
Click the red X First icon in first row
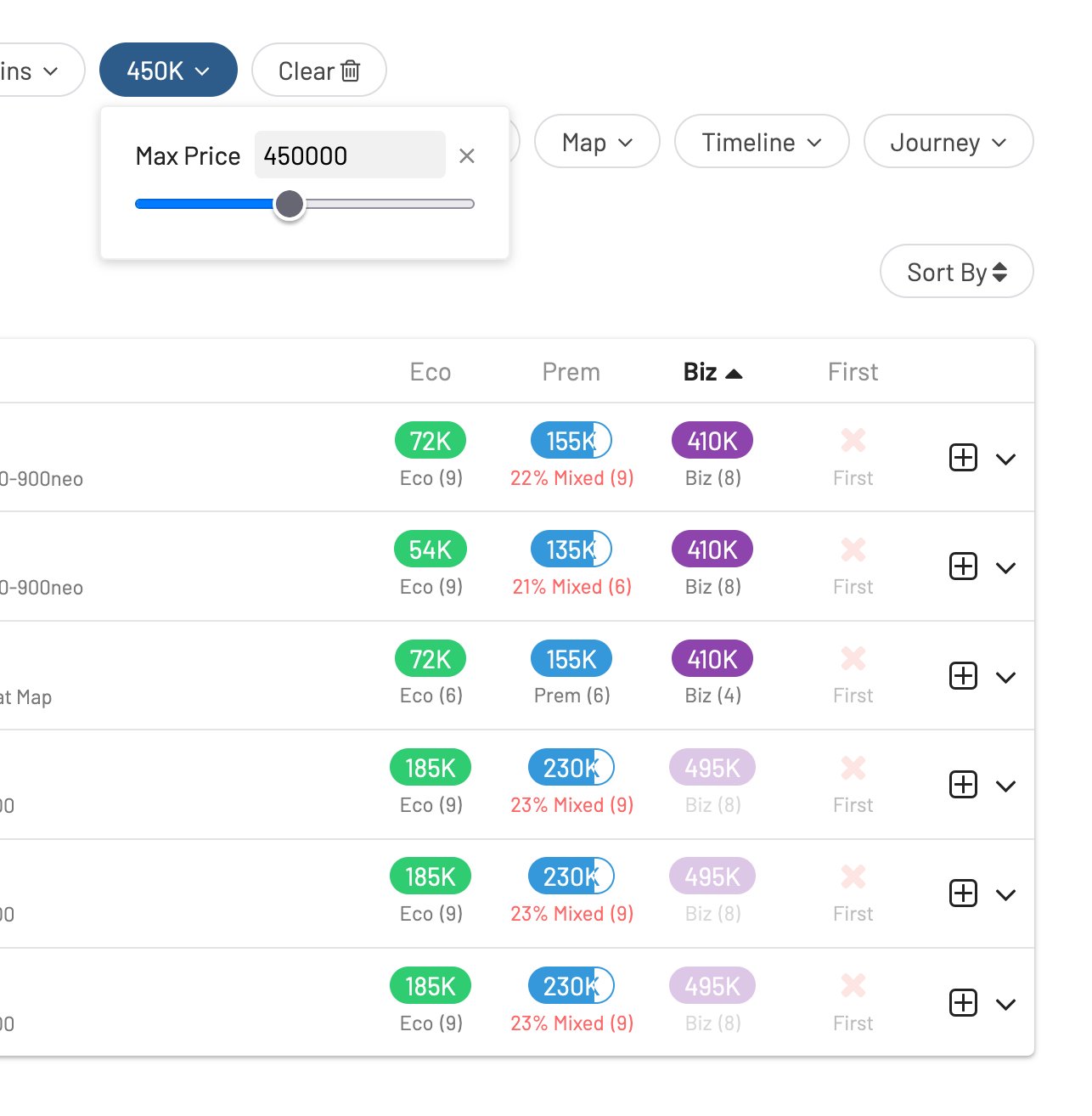853,441
